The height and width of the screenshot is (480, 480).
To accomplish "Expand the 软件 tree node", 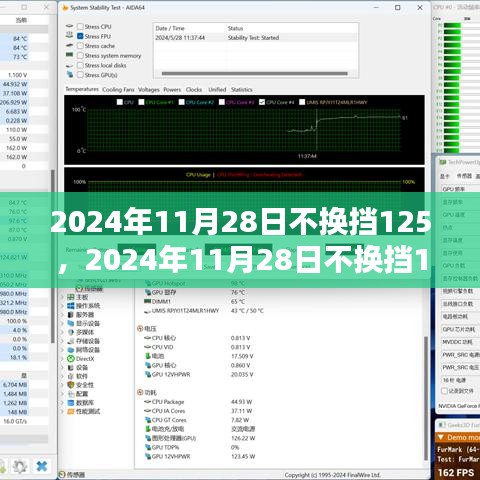I will pyautogui.click(x=62, y=376).
